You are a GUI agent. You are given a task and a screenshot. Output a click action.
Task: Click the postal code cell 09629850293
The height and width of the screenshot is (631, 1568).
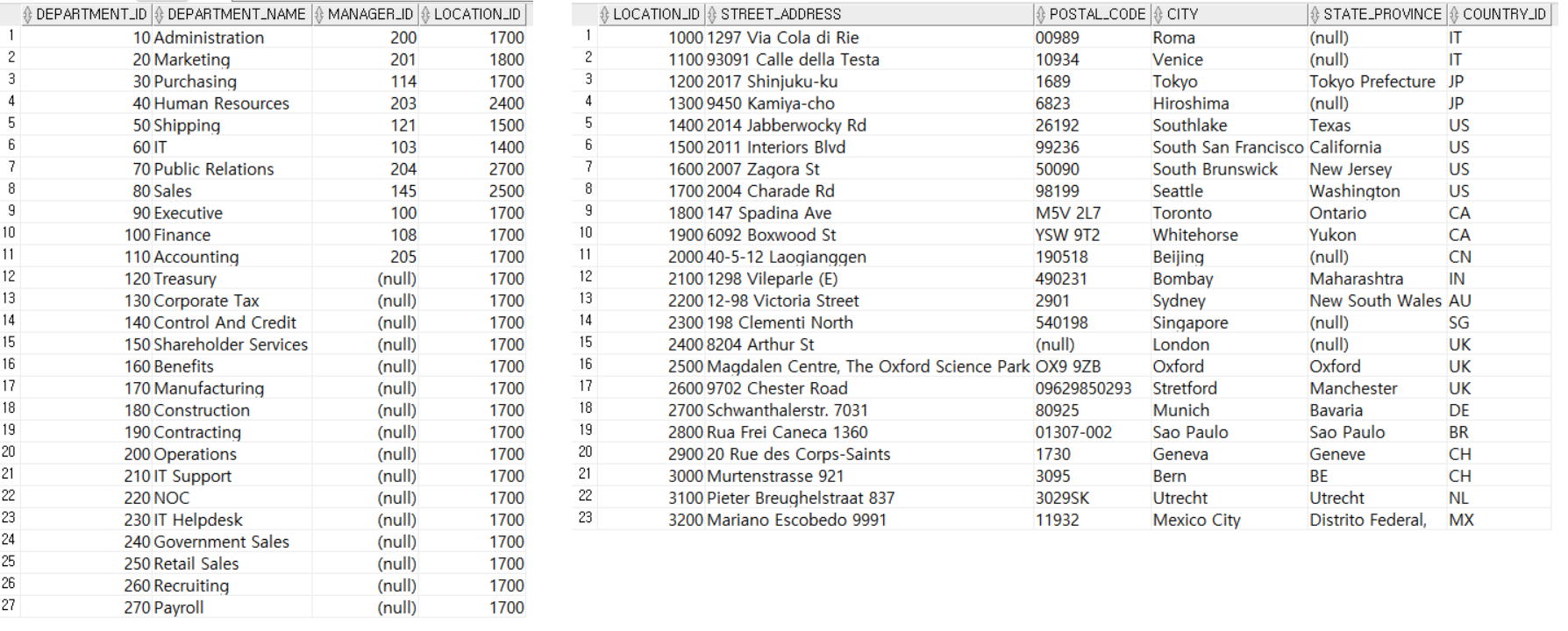pos(1083,388)
